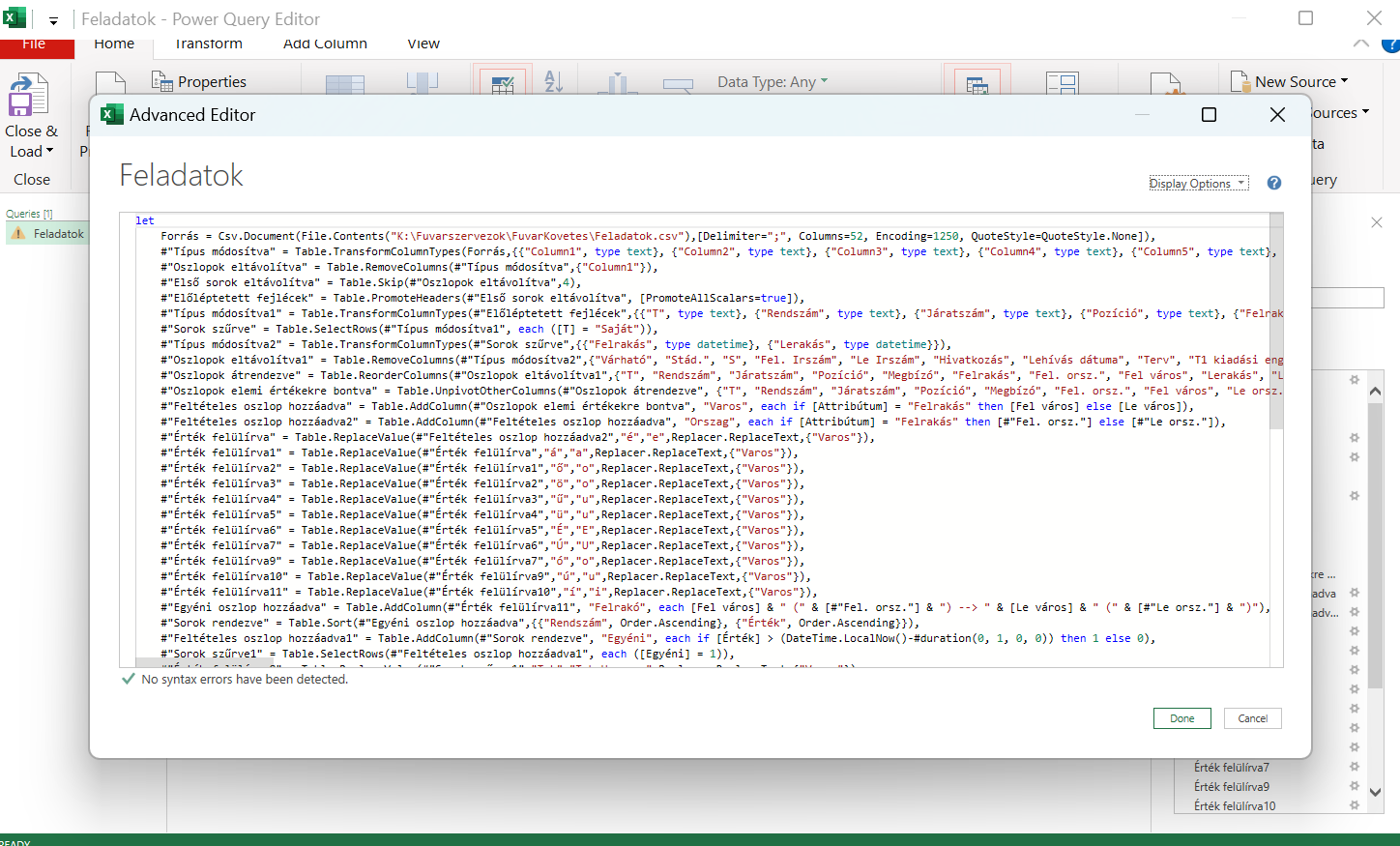The width and height of the screenshot is (1400, 846).
Task: Click the Applied Steps scroll down arrow
Action: click(1376, 792)
